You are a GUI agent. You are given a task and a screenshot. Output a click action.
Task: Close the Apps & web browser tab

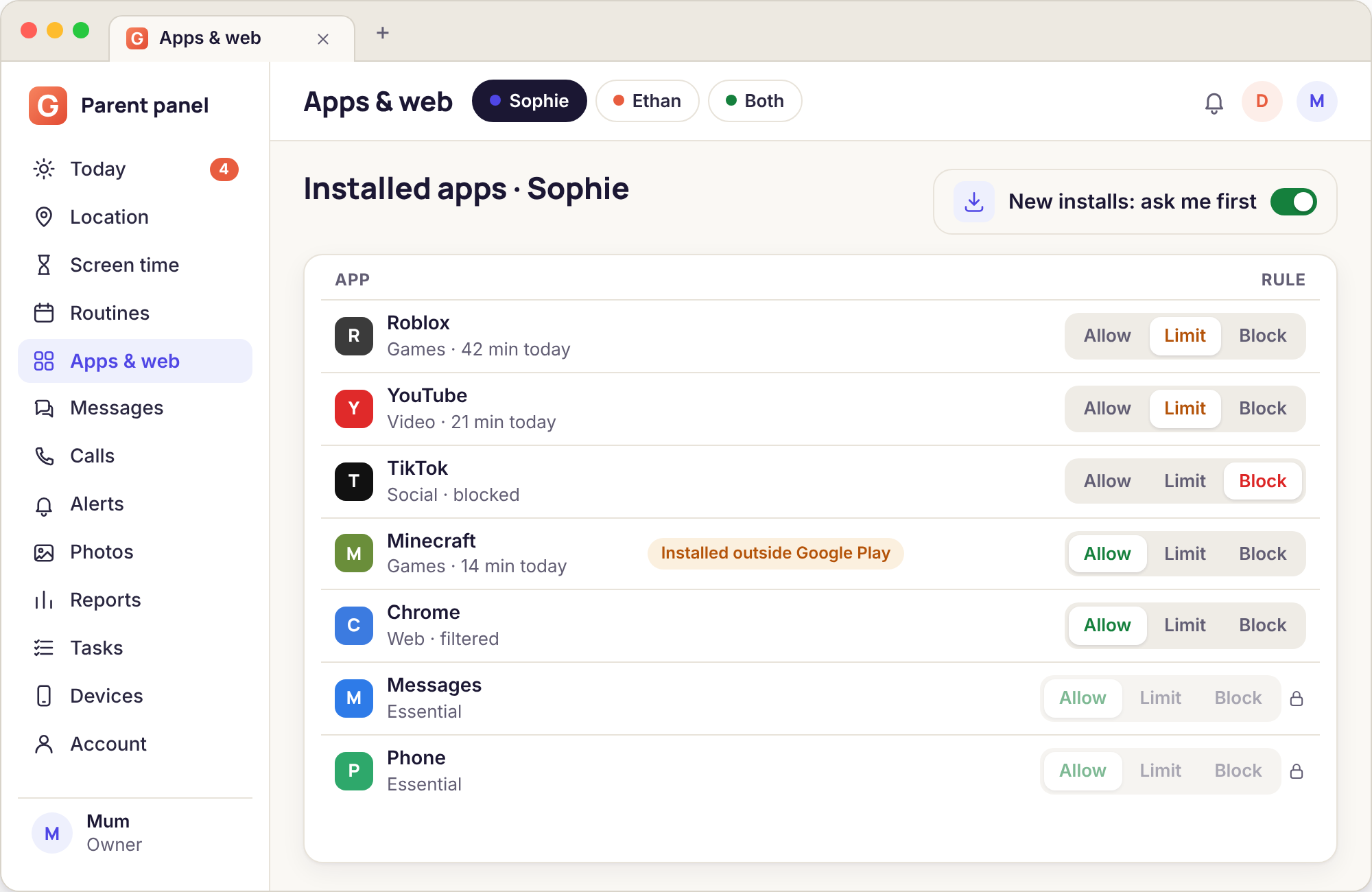(323, 39)
